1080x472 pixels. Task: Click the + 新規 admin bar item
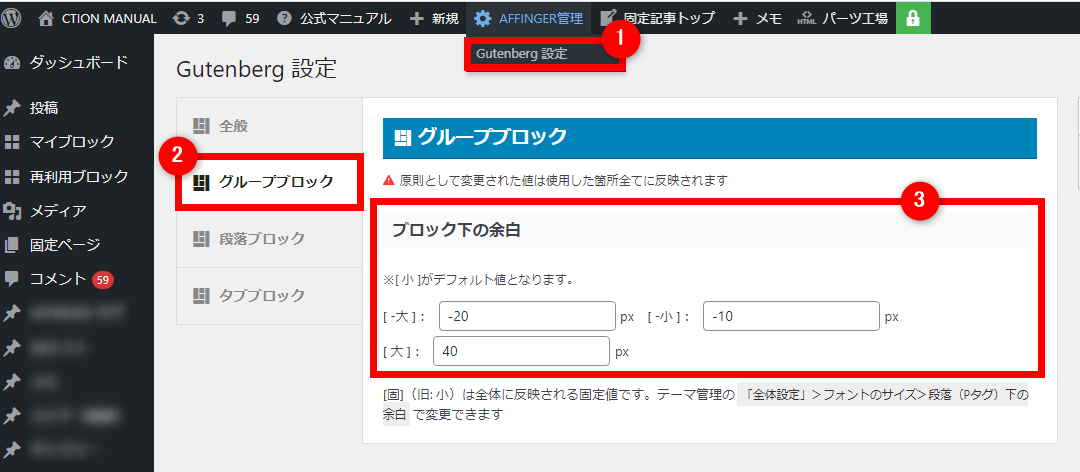coord(434,19)
